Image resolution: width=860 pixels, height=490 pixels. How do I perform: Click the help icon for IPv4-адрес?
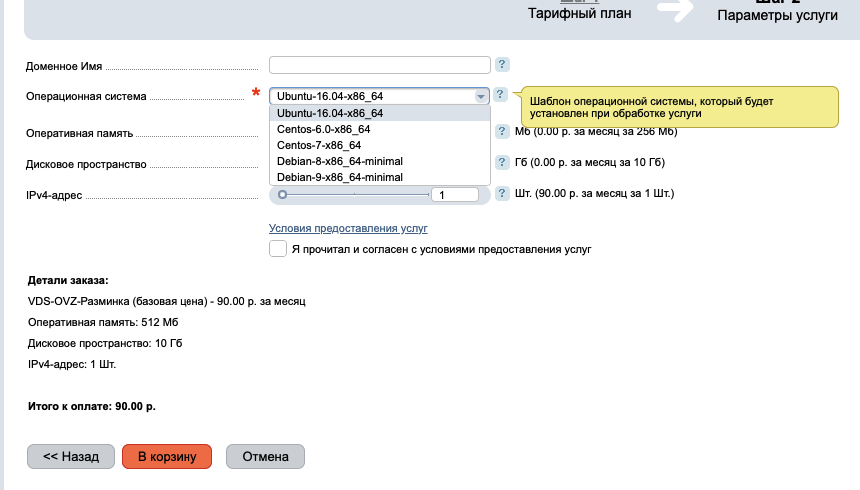click(x=502, y=194)
